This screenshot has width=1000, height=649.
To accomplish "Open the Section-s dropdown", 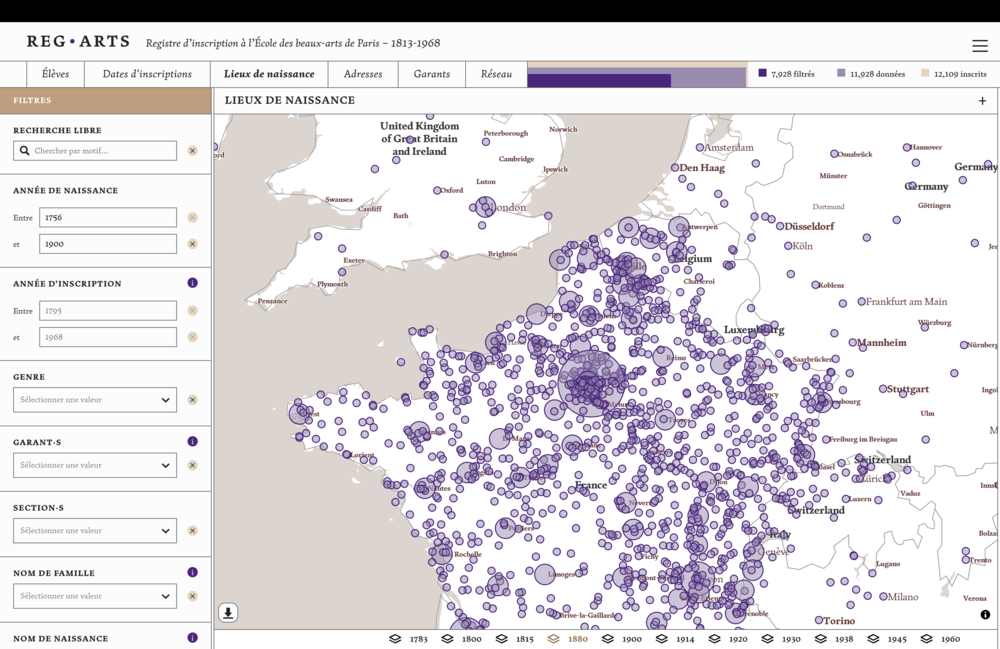I will coord(95,530).
